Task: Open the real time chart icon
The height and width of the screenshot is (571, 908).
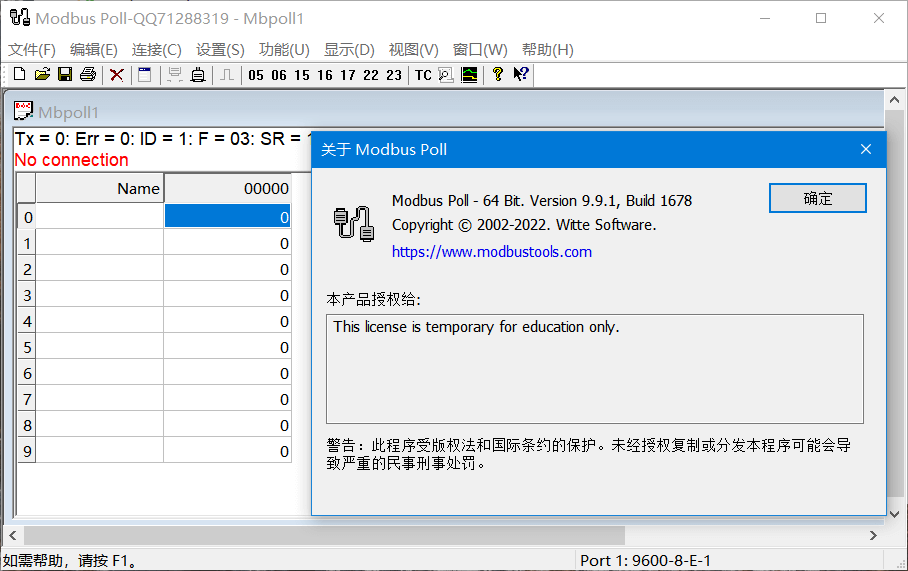Action: coord(469,75)
